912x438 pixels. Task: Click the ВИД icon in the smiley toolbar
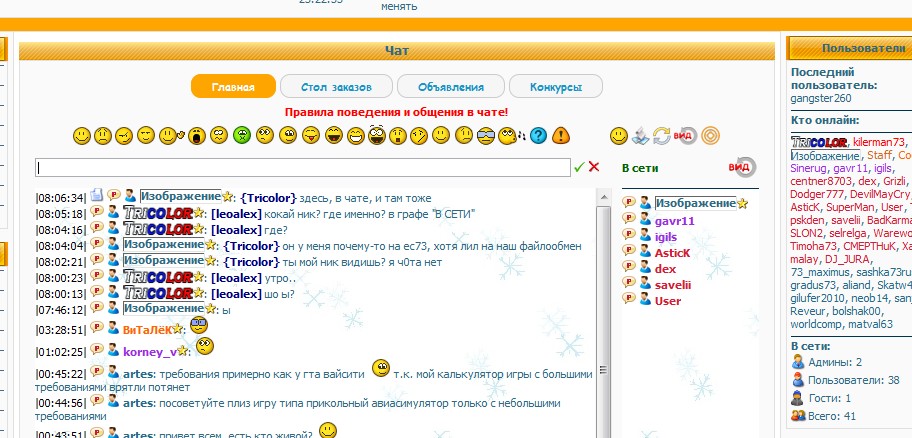684,135
